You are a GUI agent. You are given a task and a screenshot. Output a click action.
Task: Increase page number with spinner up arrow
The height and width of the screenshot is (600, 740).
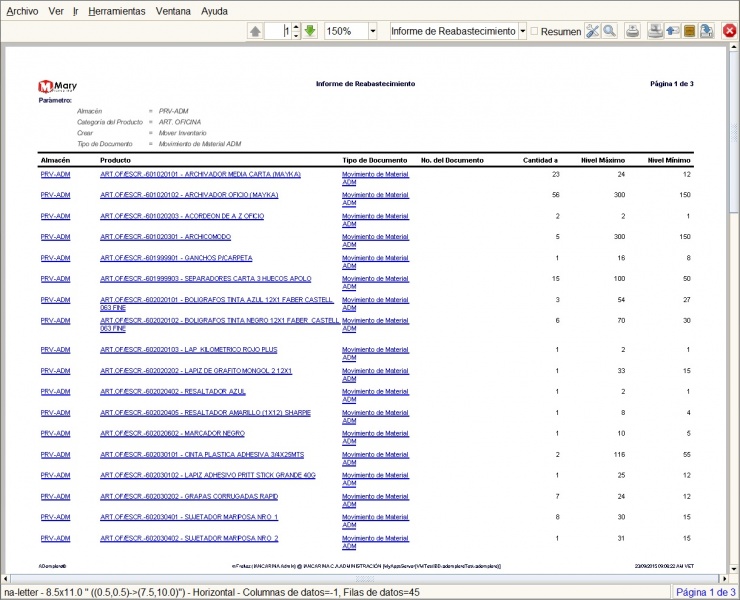(296, 27)
